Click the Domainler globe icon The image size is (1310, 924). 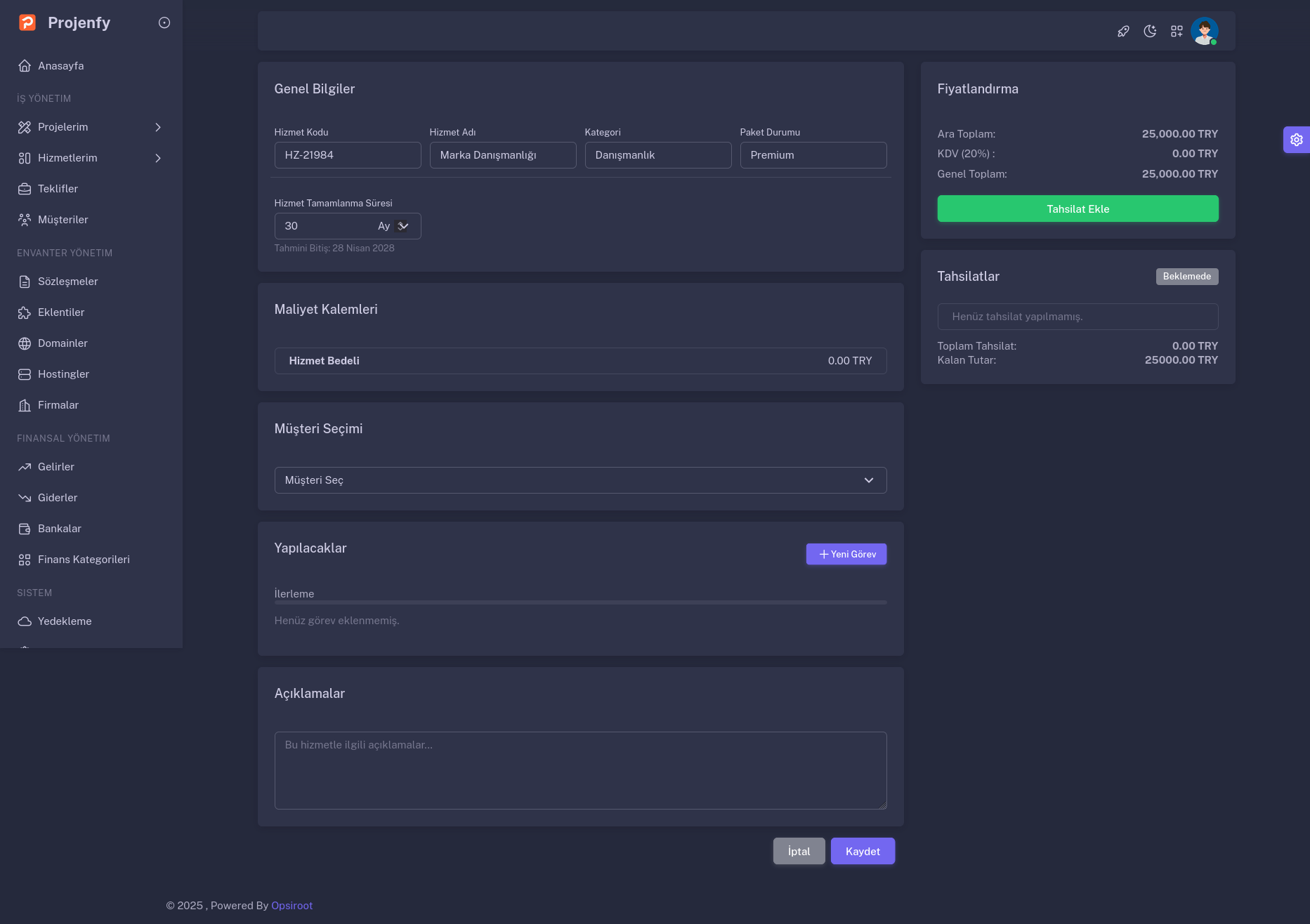point(25,343)
